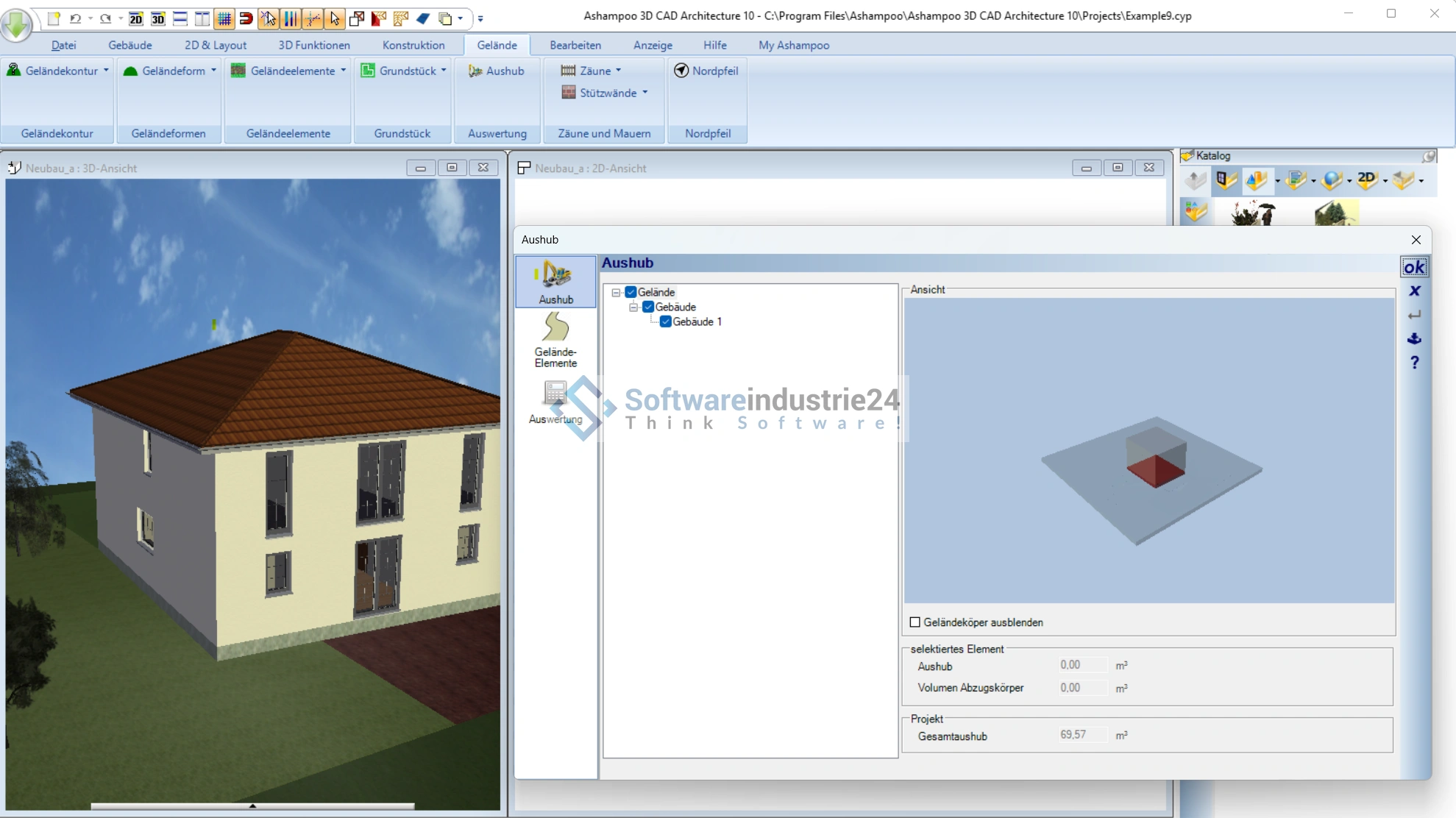The height and width of the screenshot is (818, 1456).
Task: Toggle the grid icon in quick toolbar
Action: (x=224, y=18)
